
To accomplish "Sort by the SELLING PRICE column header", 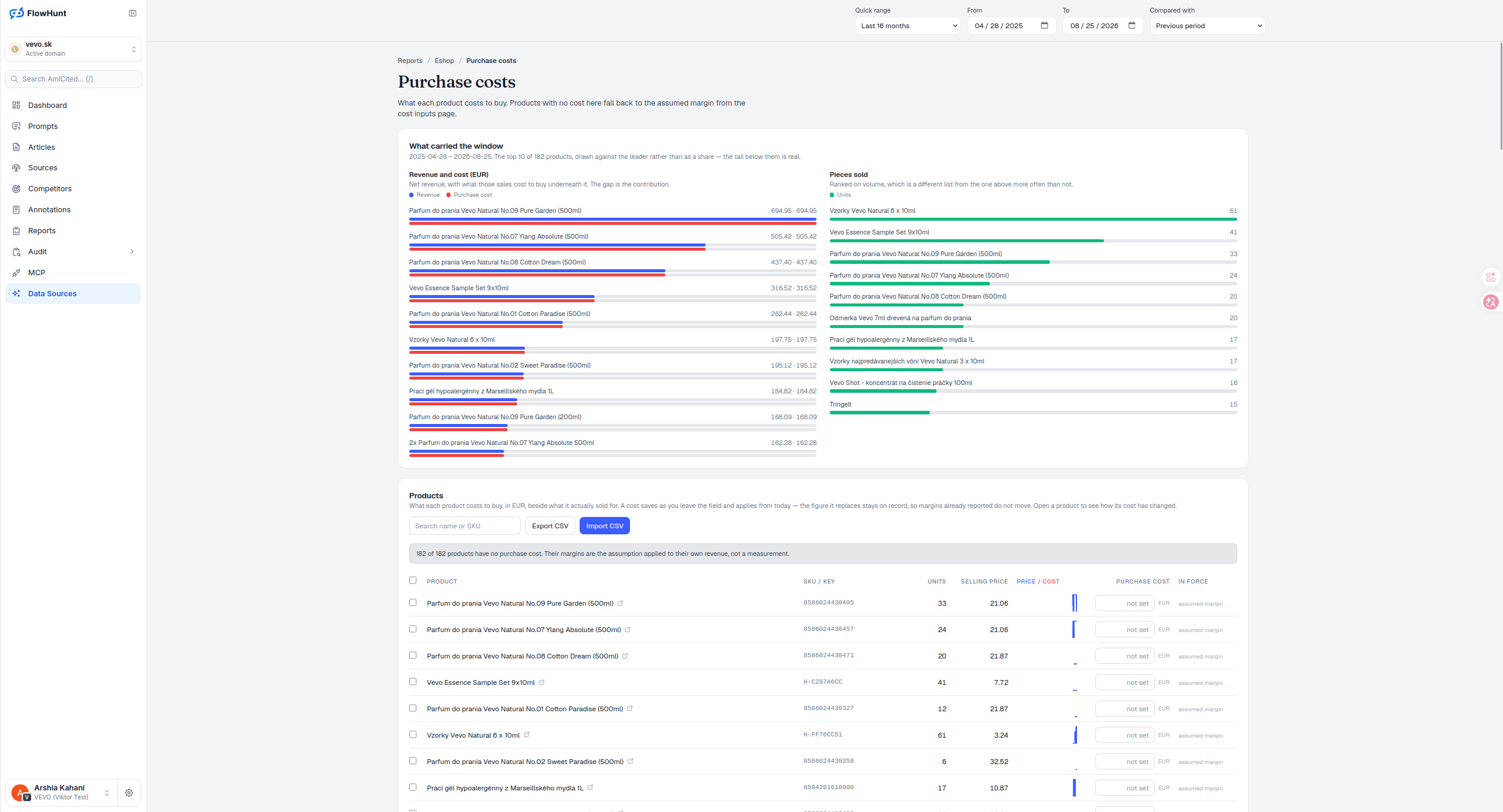I will 984,582.
